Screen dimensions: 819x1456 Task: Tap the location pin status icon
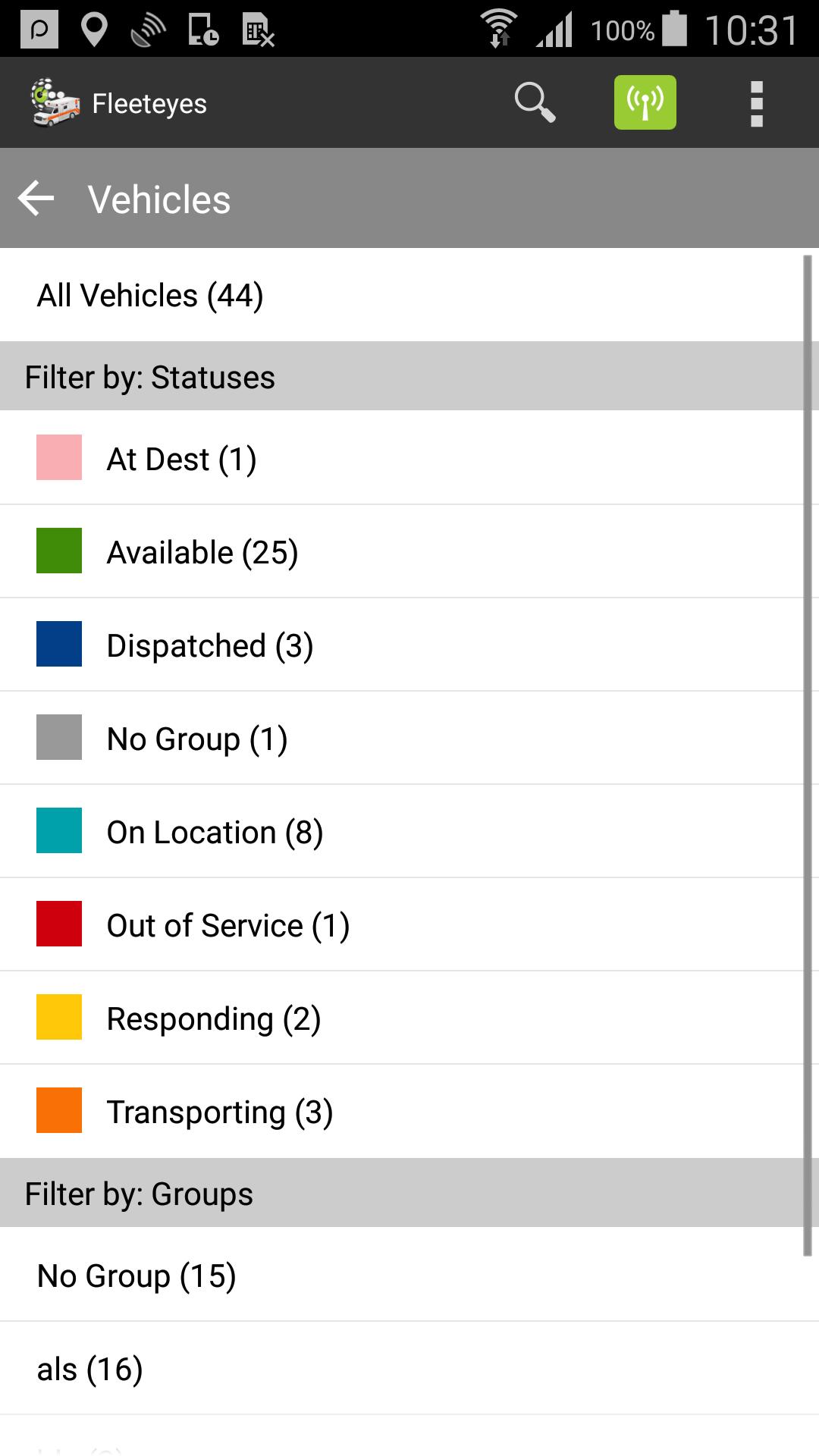point(94,30)
